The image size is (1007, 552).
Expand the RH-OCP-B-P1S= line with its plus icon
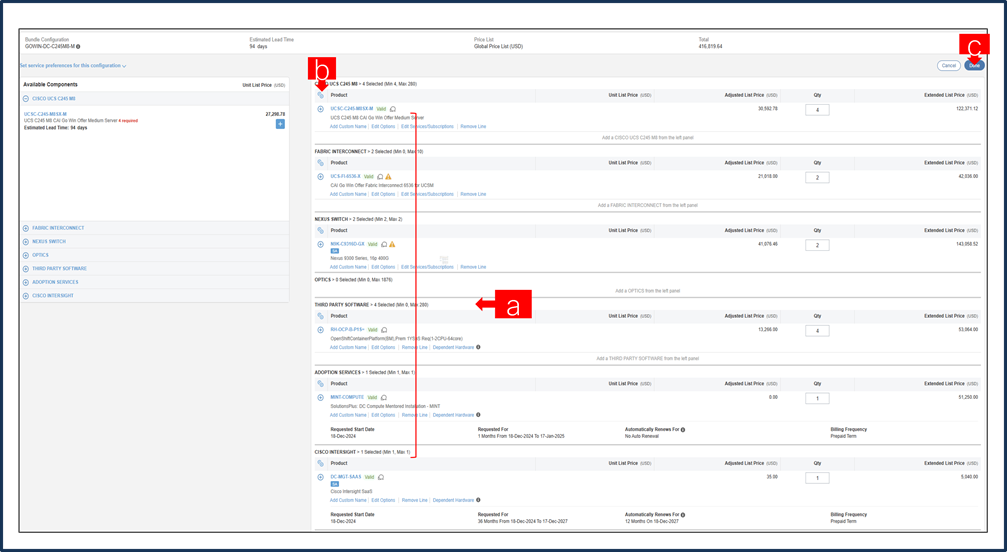[x=320, y=330]
